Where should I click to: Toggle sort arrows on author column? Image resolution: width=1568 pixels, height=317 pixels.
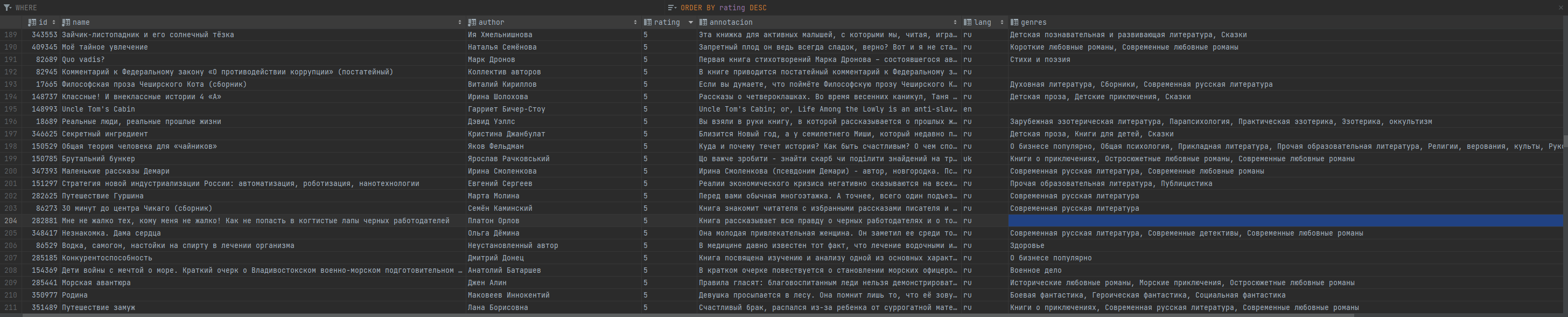[x=635, y=23]
